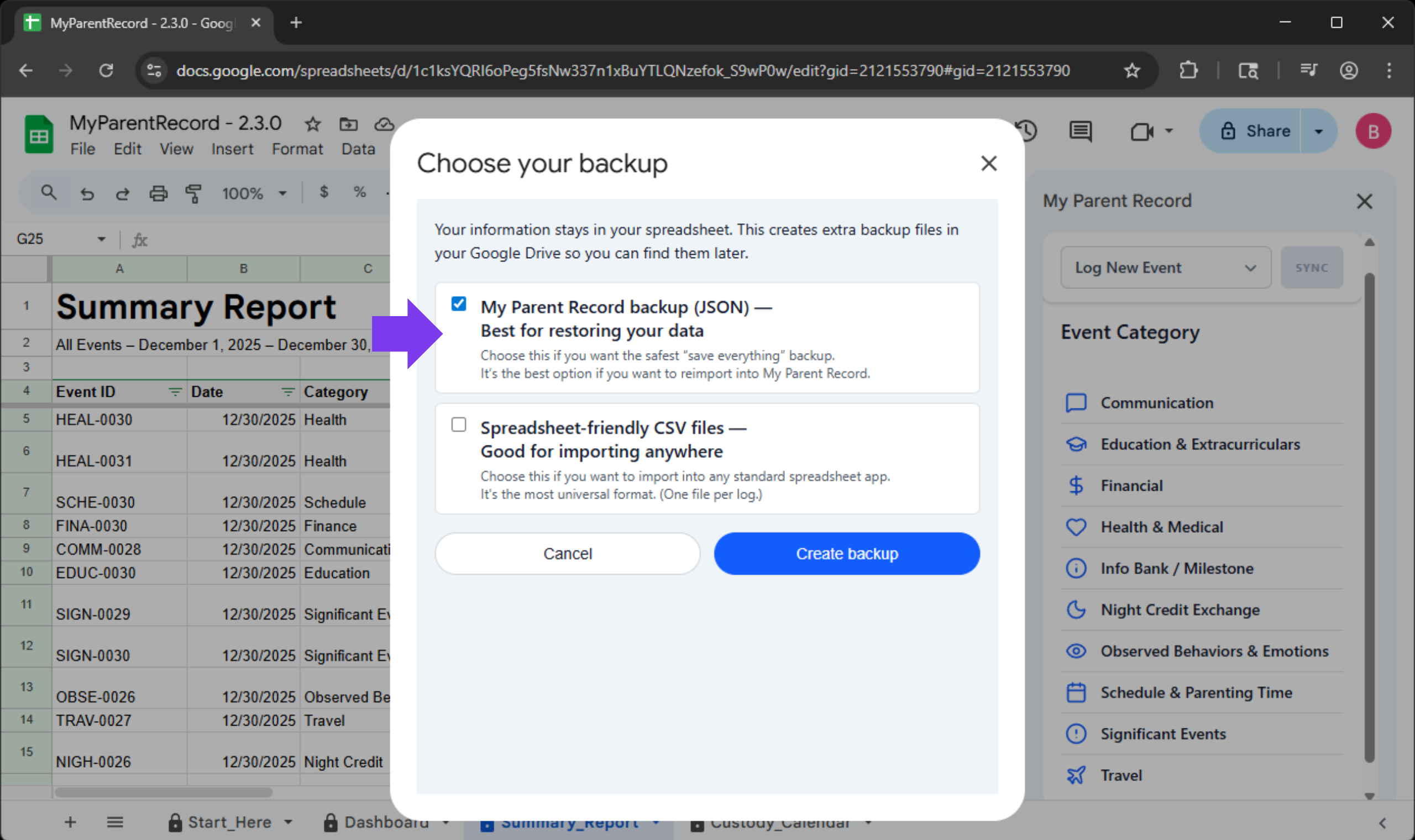The height and width of the screenshot is (840, 1415).
Task: Select the Health & Medical heart icon
Action: pyautogui.click(x=1076, y=527)
